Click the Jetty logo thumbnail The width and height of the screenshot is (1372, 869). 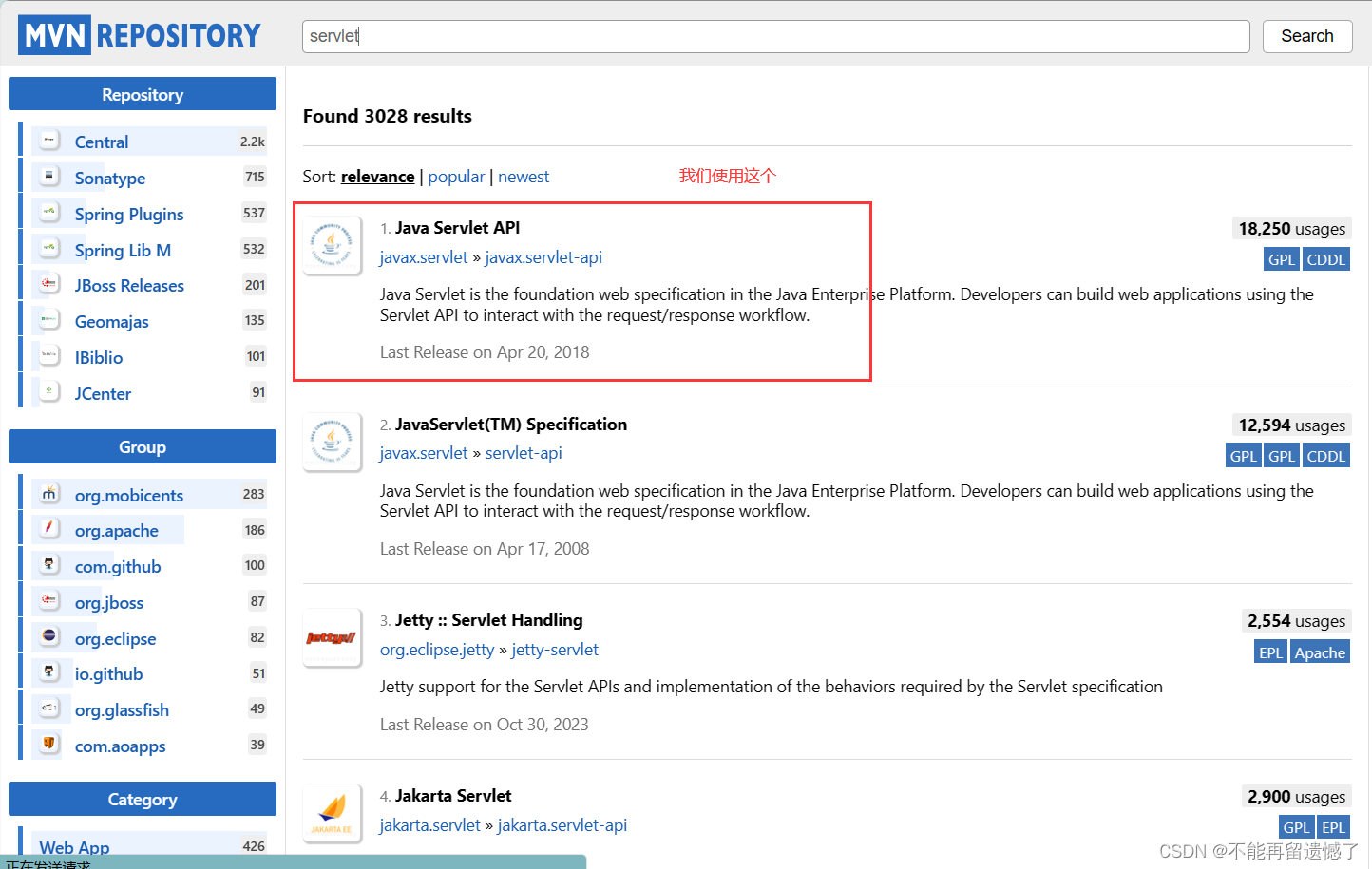pyautogui.click(x=332, y=637)
